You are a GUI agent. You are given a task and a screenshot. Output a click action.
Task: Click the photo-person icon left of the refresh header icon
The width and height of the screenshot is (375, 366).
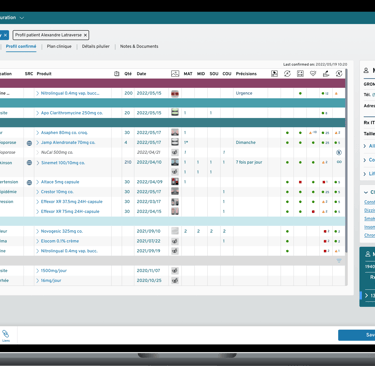click(x=274, y=74)
